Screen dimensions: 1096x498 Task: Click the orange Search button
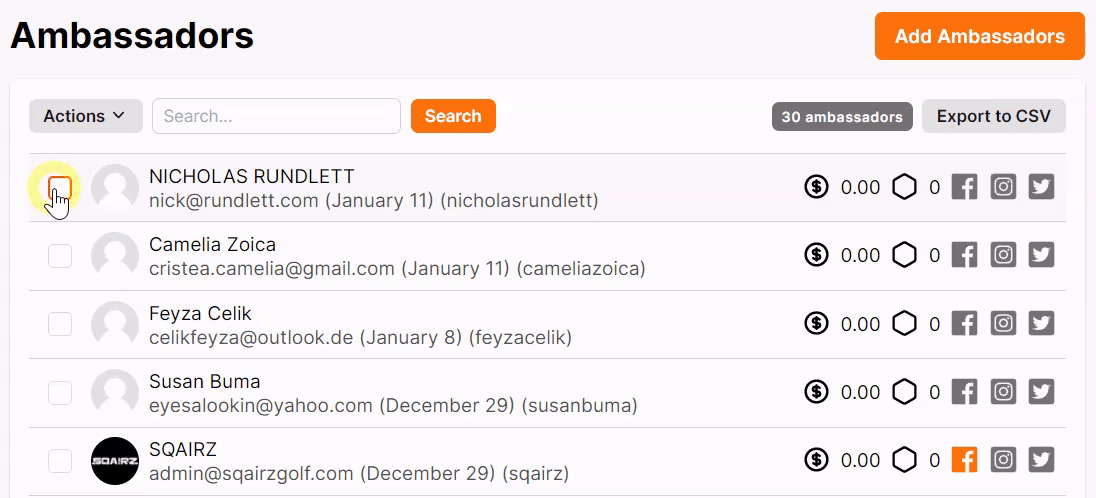click(x=453, y=116)
